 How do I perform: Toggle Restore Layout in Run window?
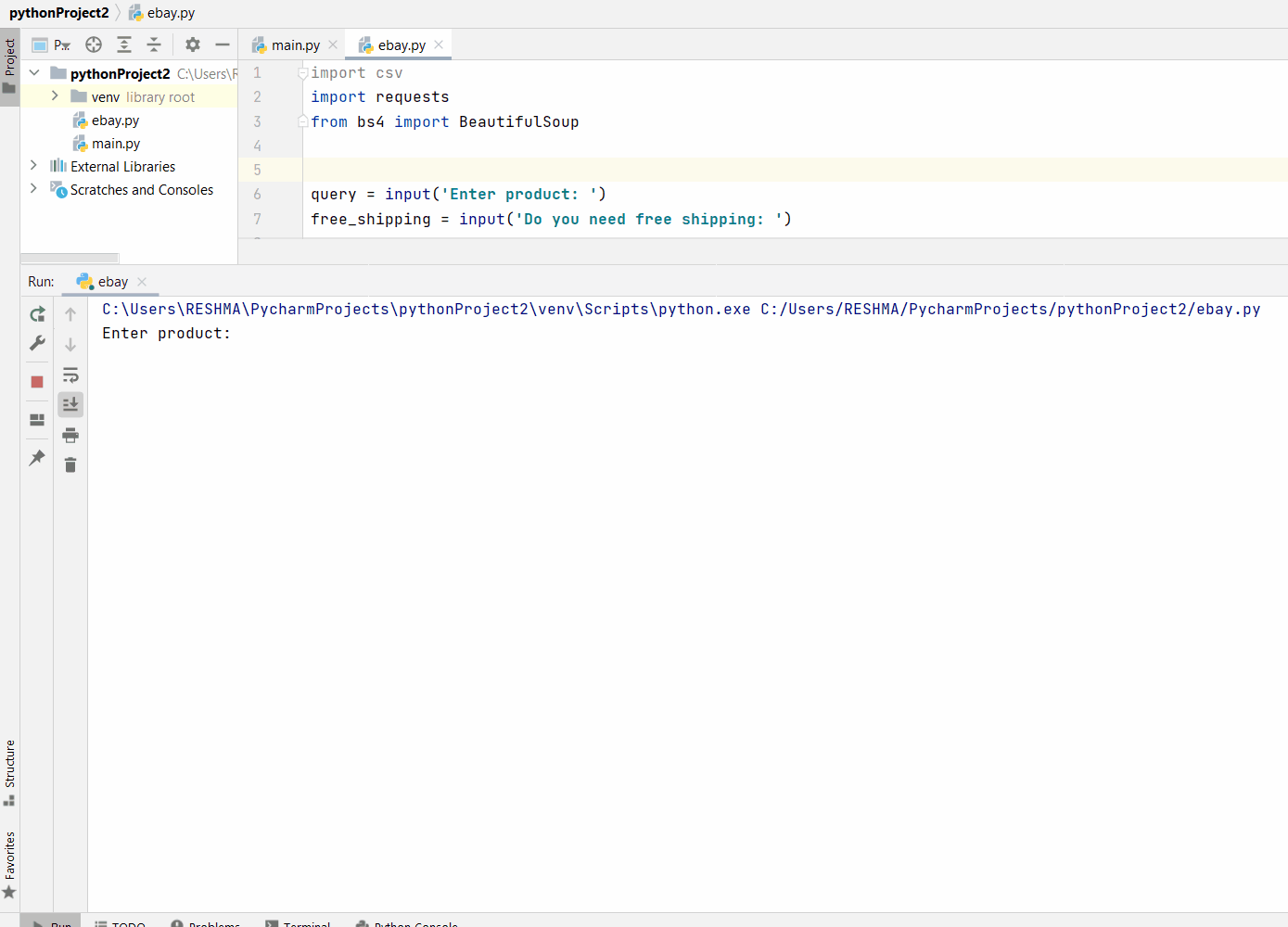(x=36, y=419)
